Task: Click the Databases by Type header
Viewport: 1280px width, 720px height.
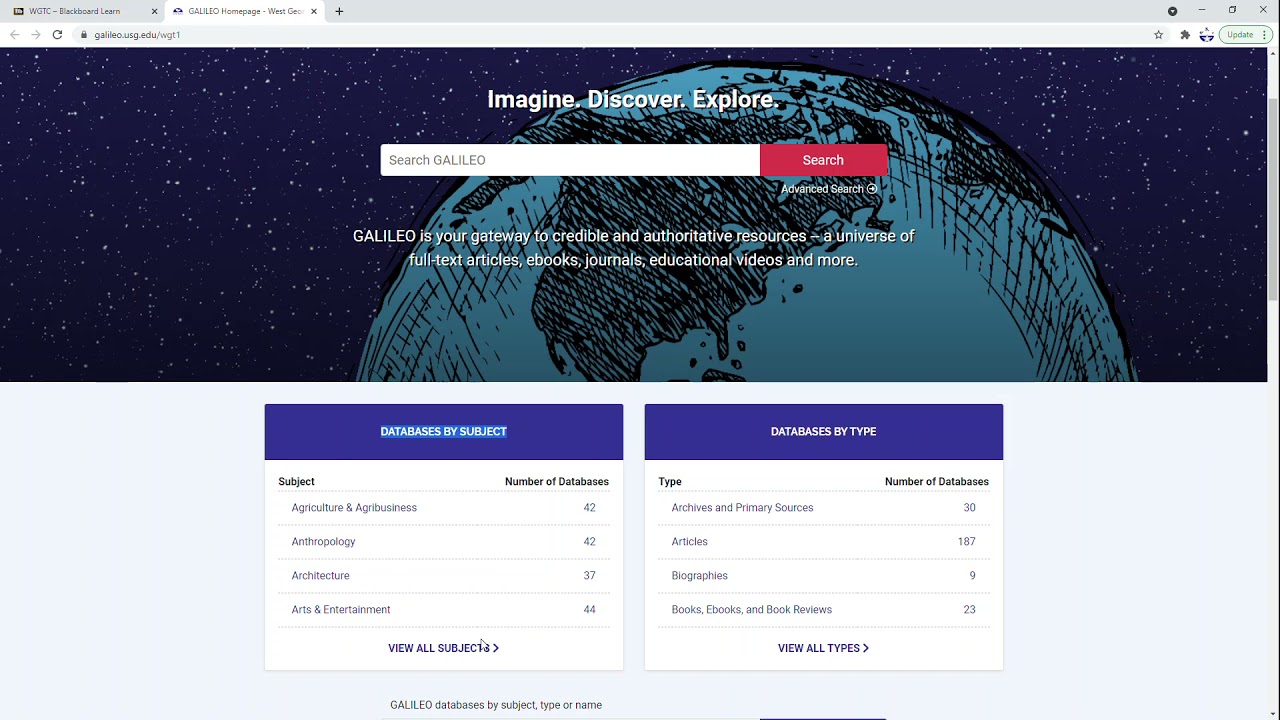Action: coord(824,432)
